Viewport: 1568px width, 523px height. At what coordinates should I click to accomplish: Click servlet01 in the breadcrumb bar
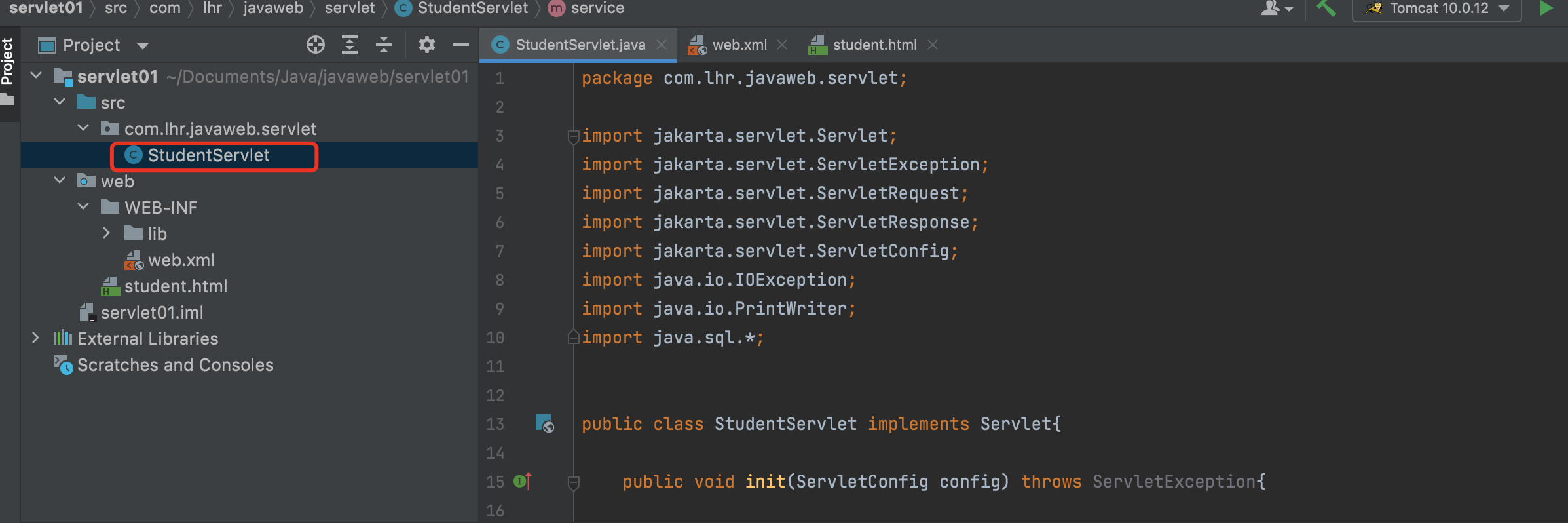coord(46,8)
